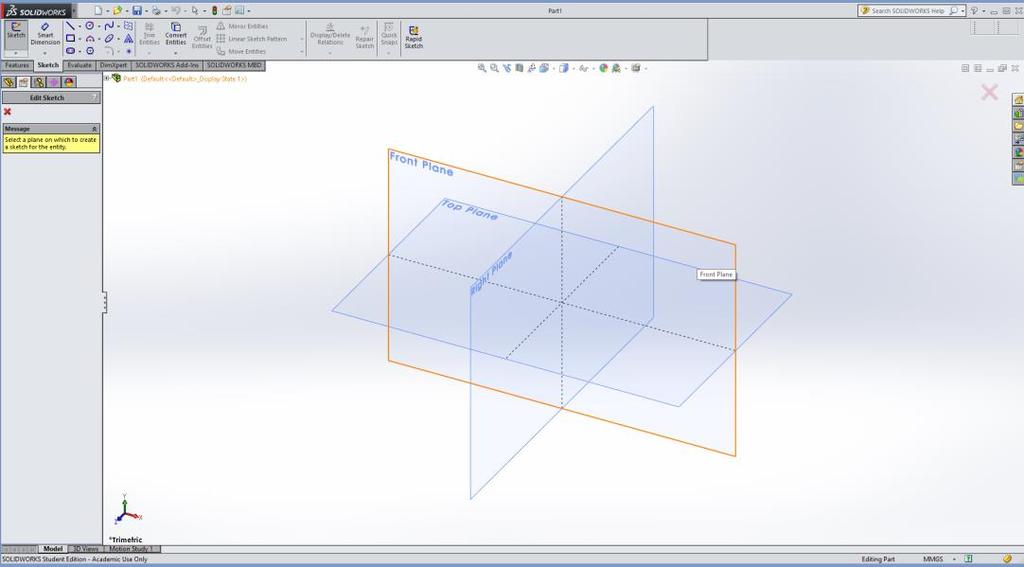Click Zoom to Fit icon
Viewport: 1024px width, 567px height.
tap(482, 68)
